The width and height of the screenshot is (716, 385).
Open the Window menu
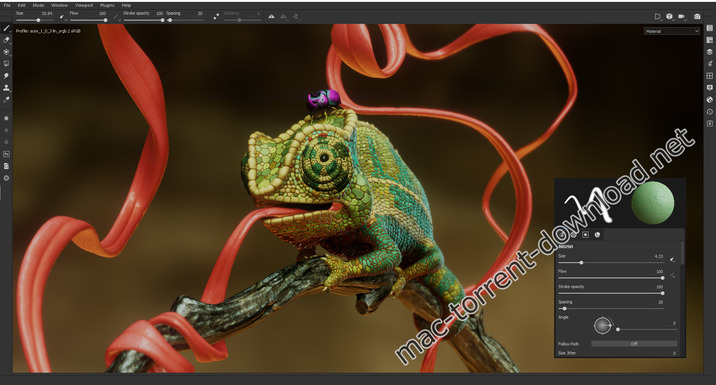tap(59, 5)
